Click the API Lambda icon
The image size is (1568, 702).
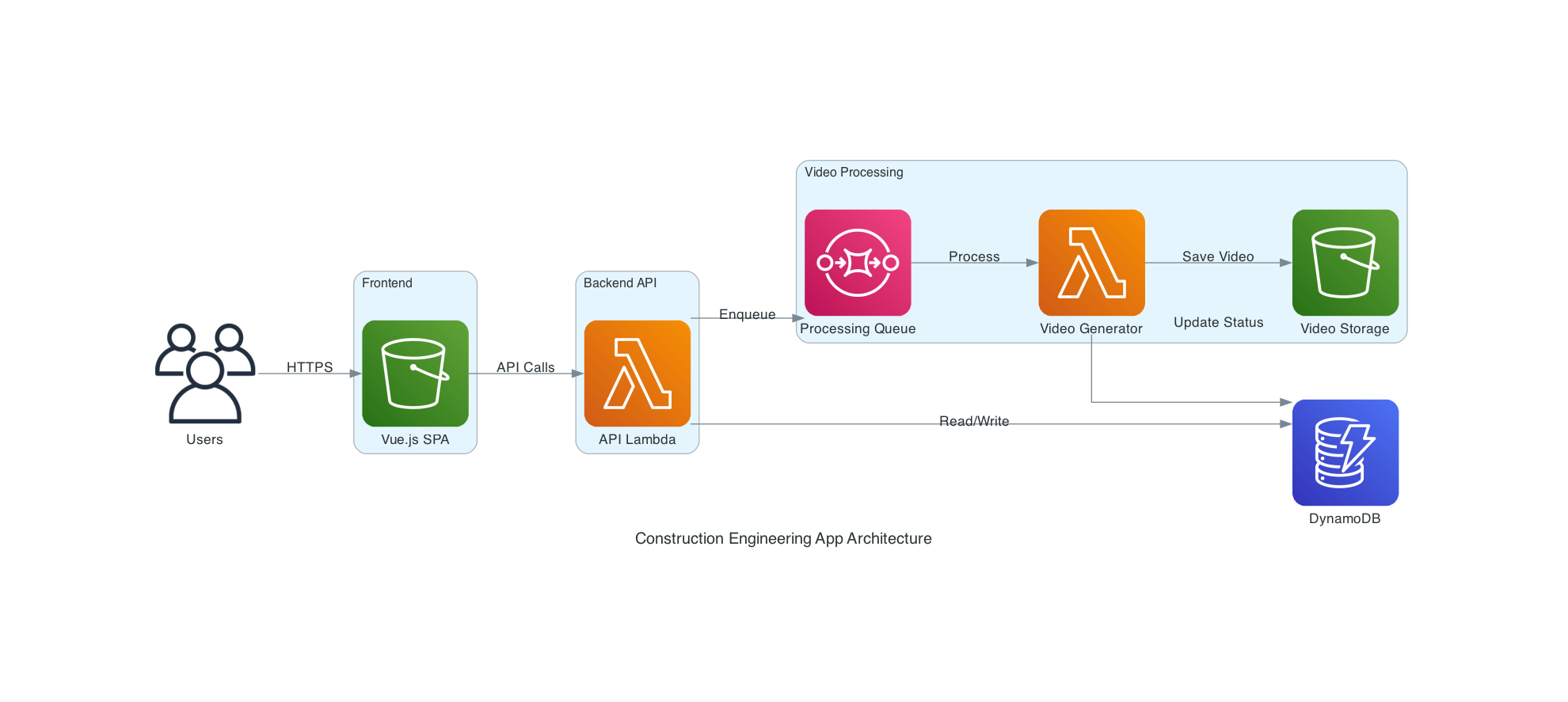point(637,373)
